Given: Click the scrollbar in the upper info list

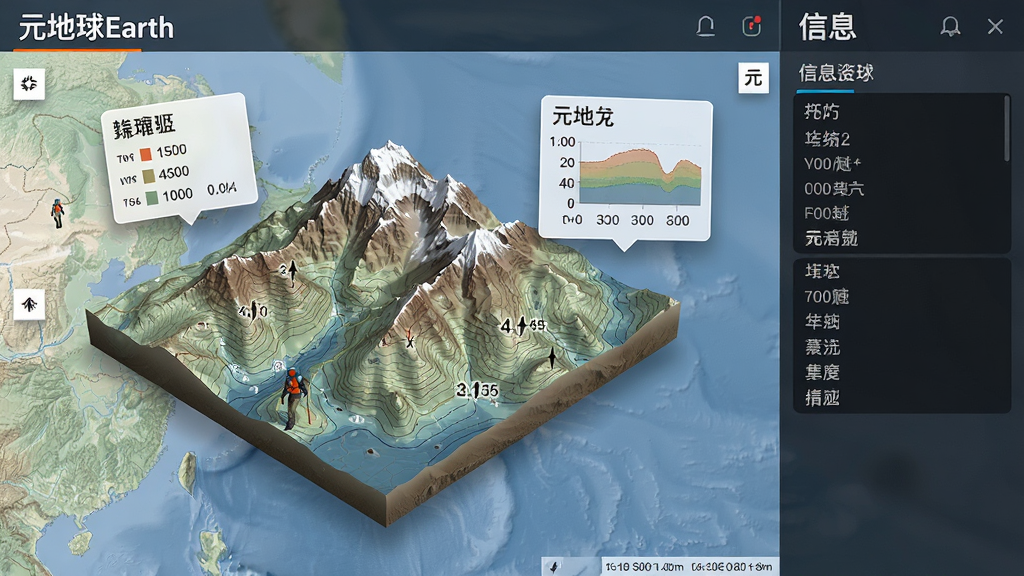Looking at the screenshot, I should pyautogui.click(x=1006, y=129).
